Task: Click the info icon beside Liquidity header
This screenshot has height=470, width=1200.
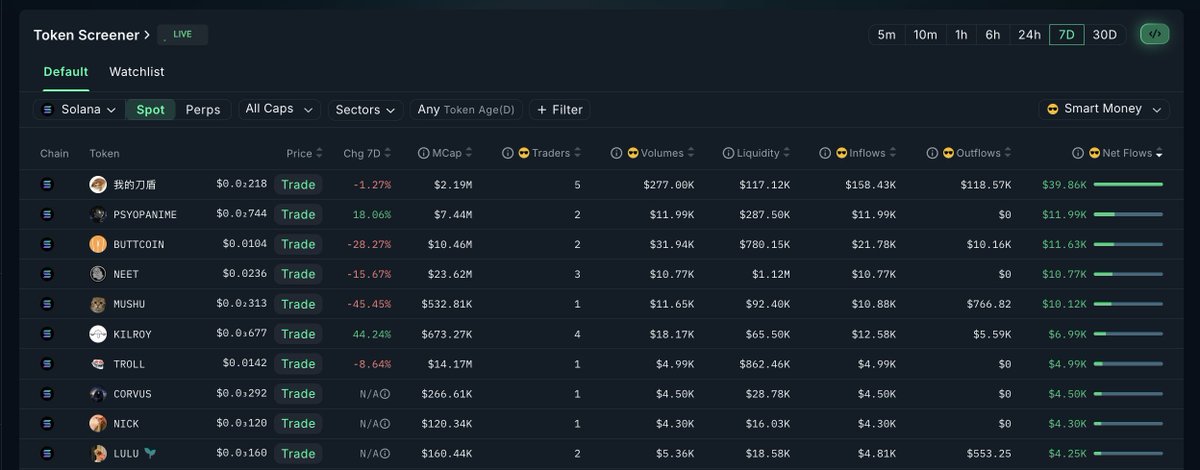Action: [728, 153]
